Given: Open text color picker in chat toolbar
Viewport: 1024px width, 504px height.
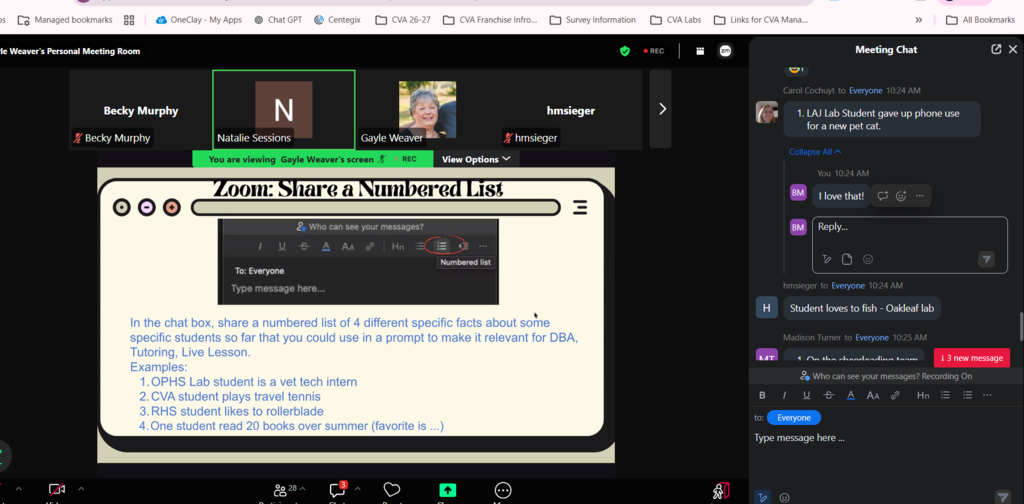Looking at the screenshot, I should [851, 395].
